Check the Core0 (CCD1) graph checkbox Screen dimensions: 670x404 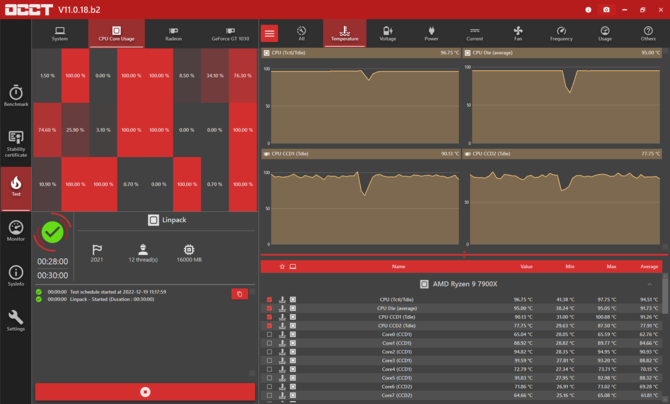click(x=269, y=334)
